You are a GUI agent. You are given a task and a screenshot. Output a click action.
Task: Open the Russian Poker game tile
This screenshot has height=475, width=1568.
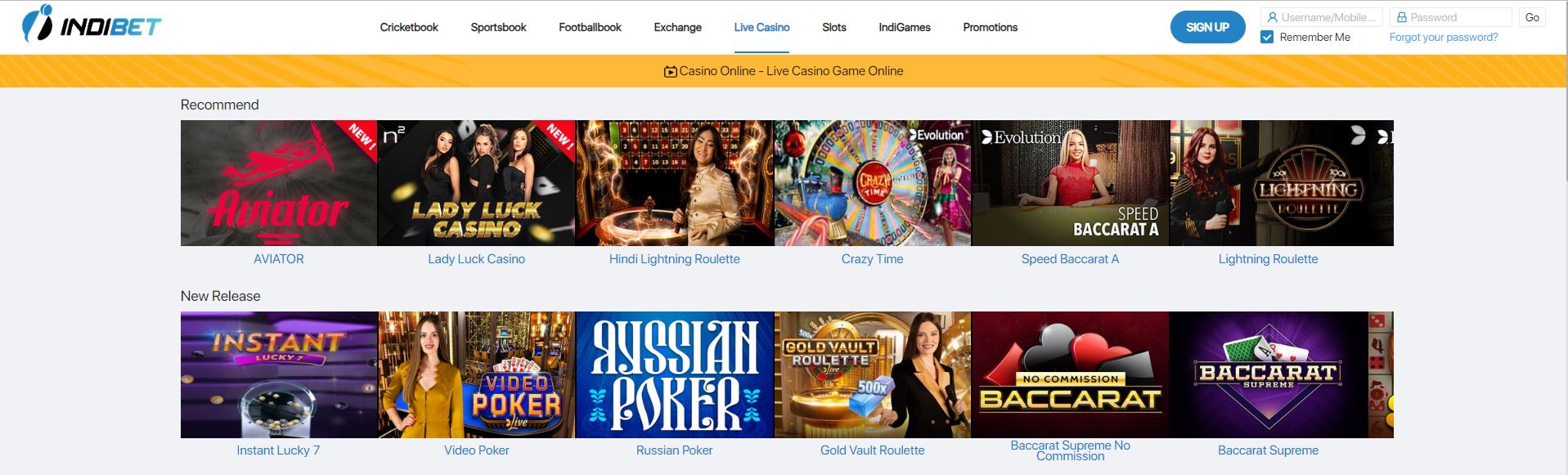click(x=675, y=374)
